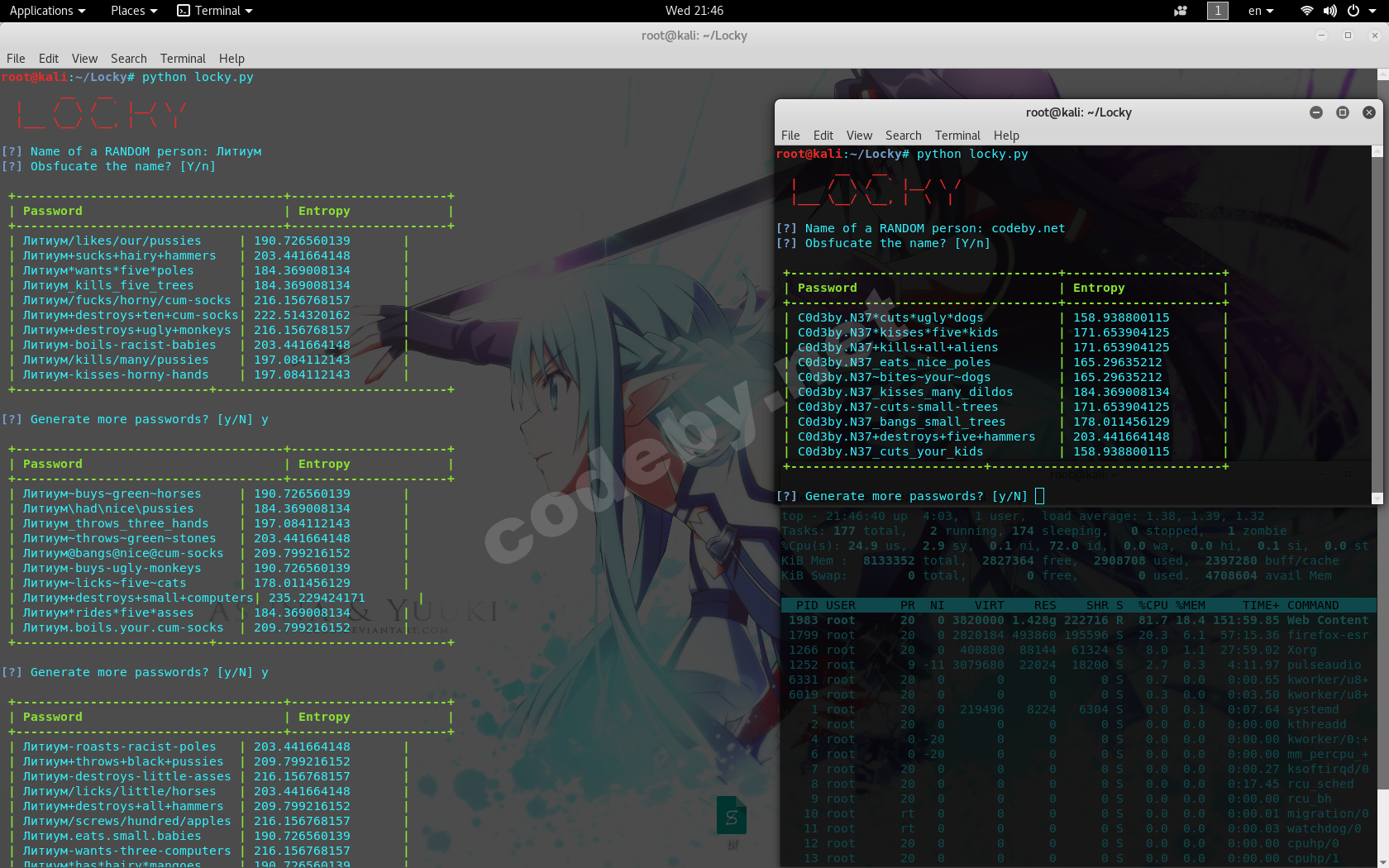Click password 'Литиум-wants-three-computers'
The width and height of the screenshot is (1389, 868).
click(126, 851)
